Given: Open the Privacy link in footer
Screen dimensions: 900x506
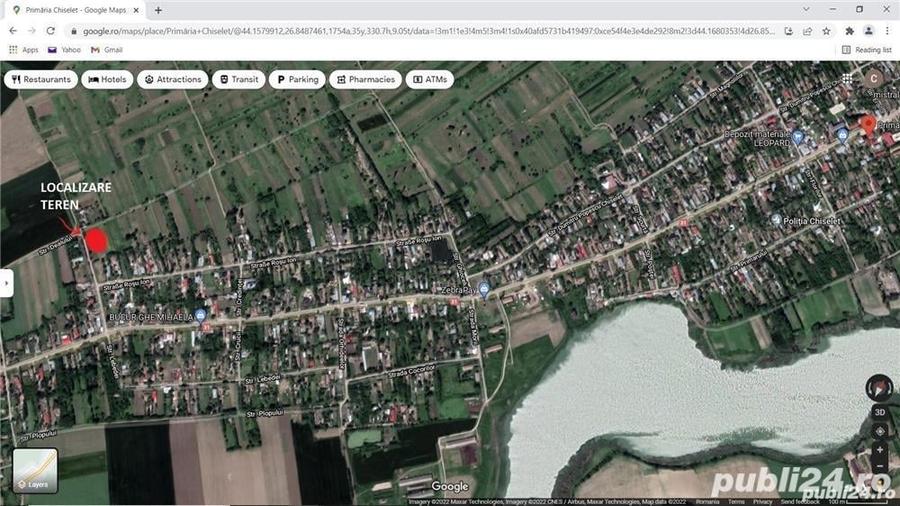Looking at the screenshot, I should point(763,502).
